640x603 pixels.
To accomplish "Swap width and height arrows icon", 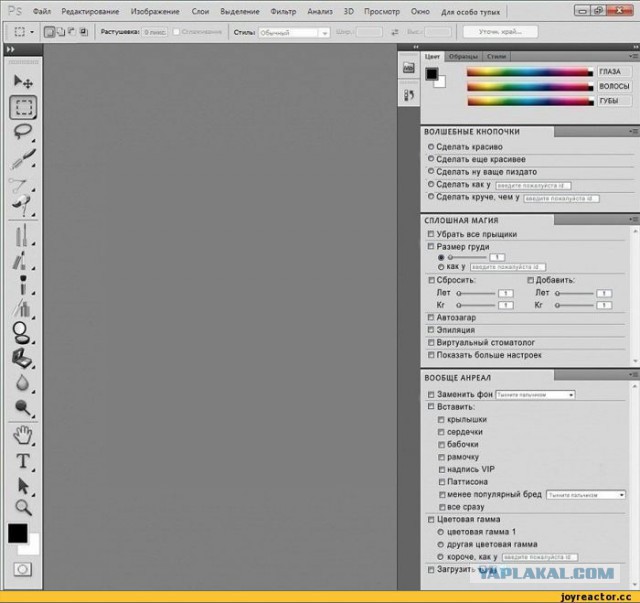I will [395, 32].
